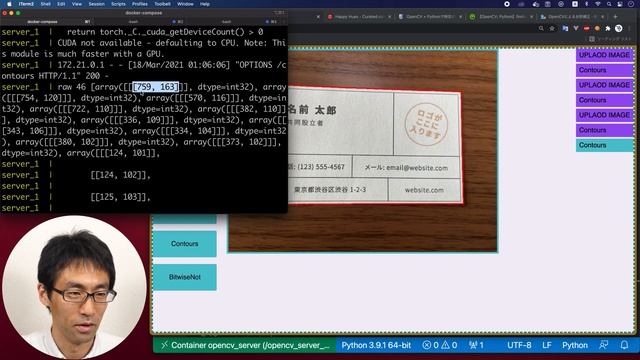Click the feedback icon in status bar
The image size is (640, 360).
tap(603, 345)
